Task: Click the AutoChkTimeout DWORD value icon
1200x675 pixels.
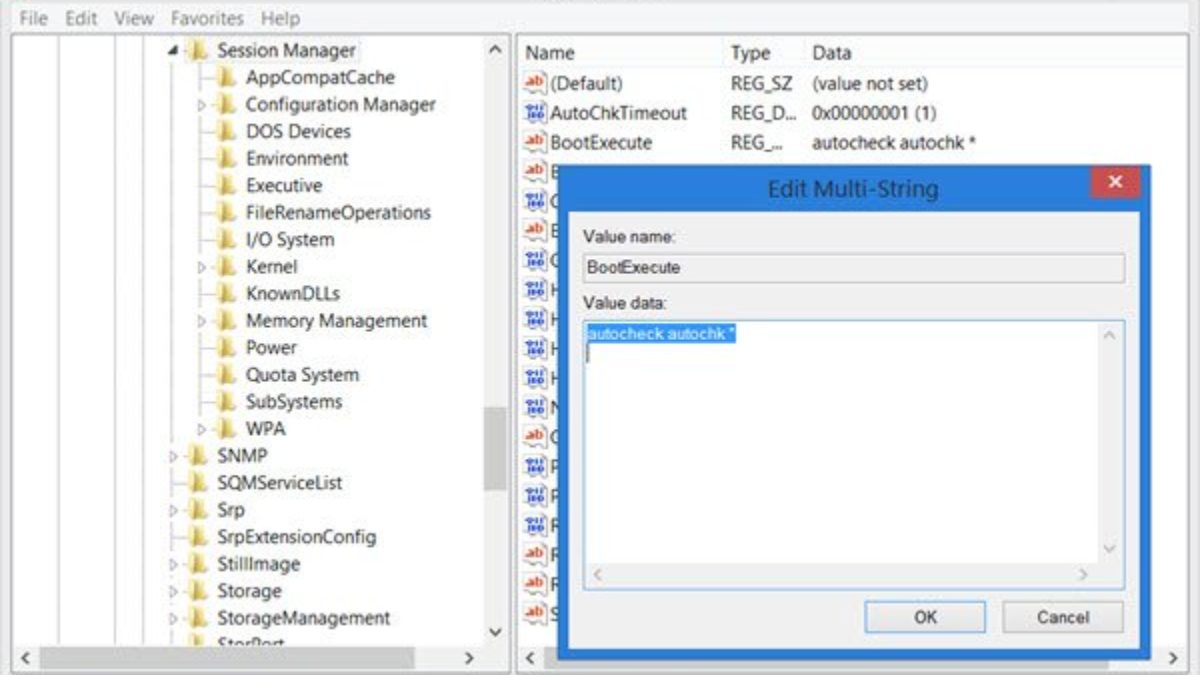Action: coord(535,113)
